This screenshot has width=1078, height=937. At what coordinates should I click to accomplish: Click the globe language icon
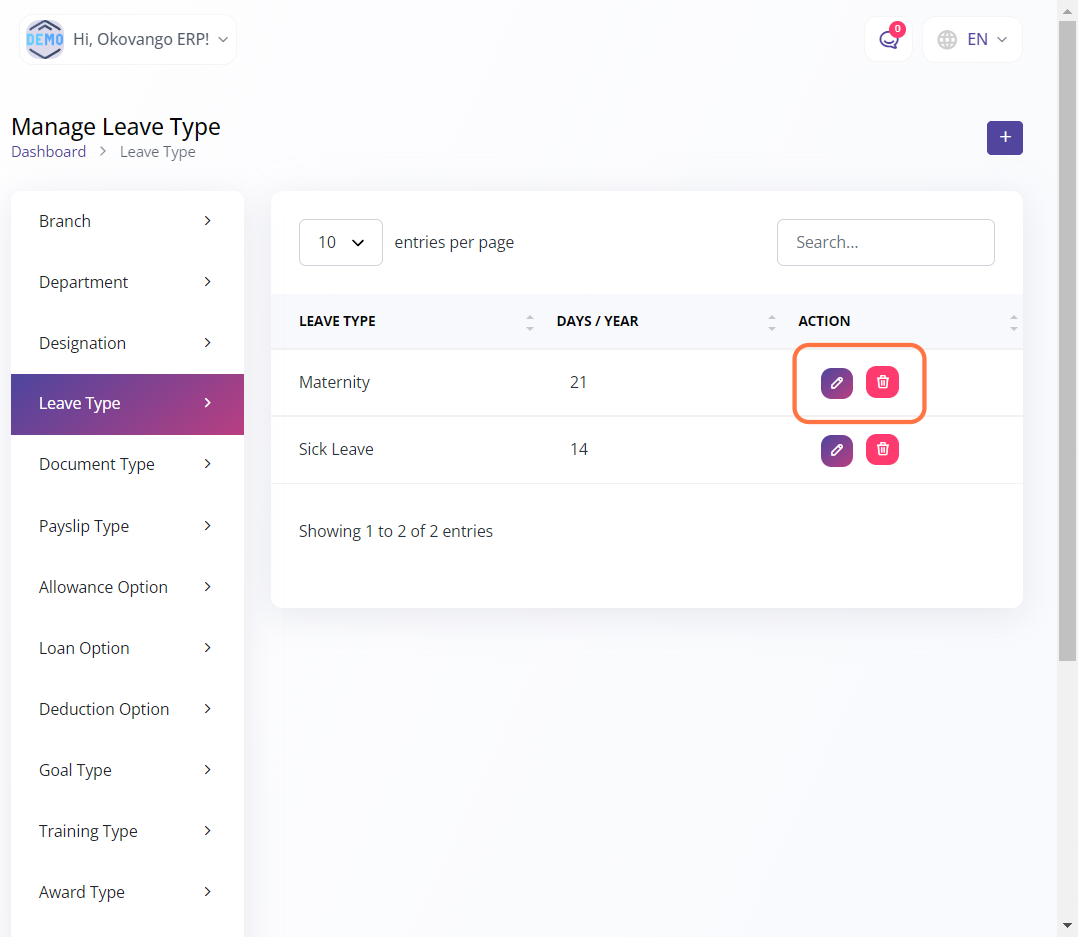(947, 40)
